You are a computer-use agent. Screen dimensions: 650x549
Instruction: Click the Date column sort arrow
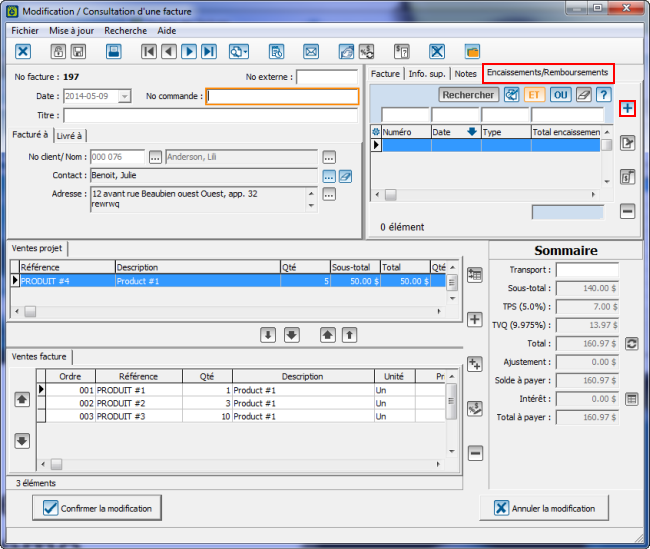point(471,132)
